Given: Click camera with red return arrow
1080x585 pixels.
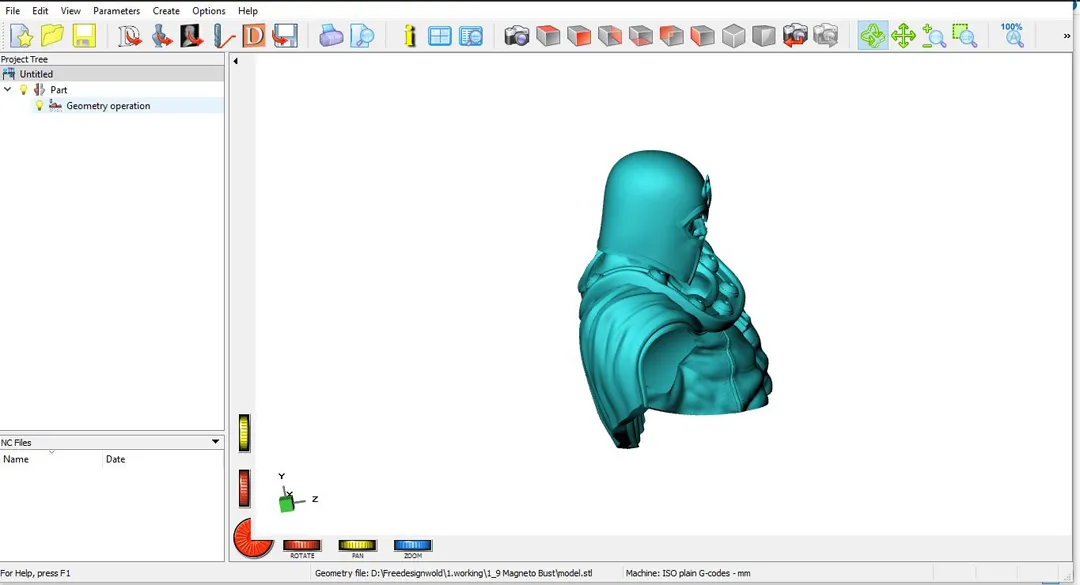Looking at the screenshot, I should (795, 36).
